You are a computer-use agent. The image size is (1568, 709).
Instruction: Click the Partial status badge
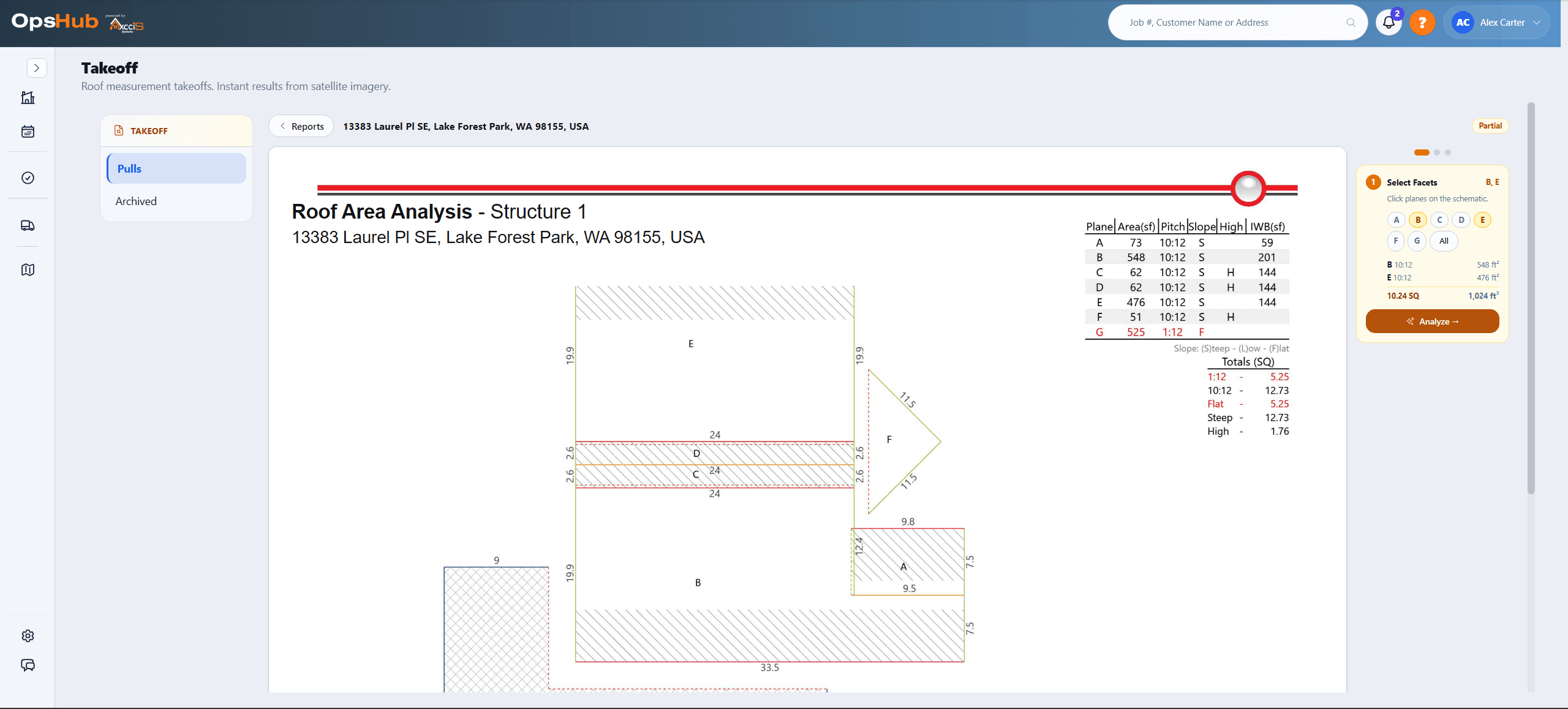click(1490, 126)
